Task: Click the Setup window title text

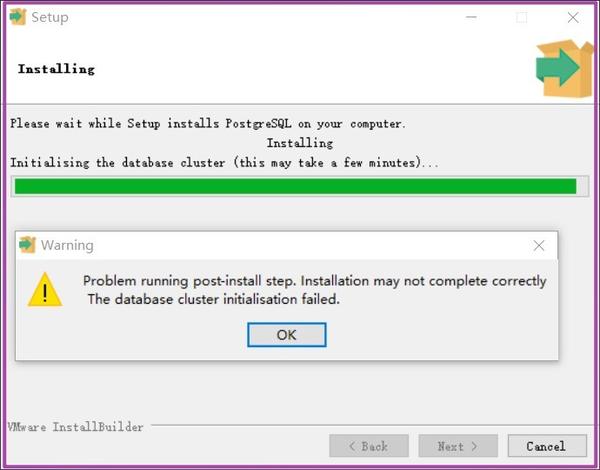Action: coord(50,17)
